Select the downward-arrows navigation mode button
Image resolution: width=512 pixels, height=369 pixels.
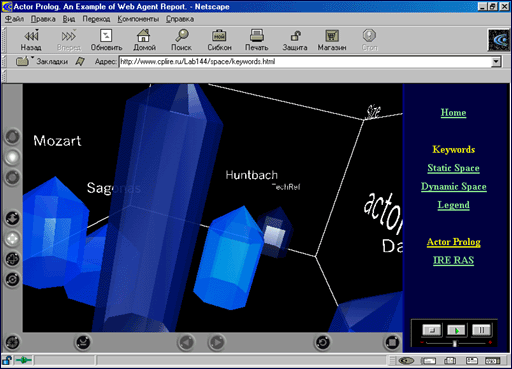click(12, 218)
